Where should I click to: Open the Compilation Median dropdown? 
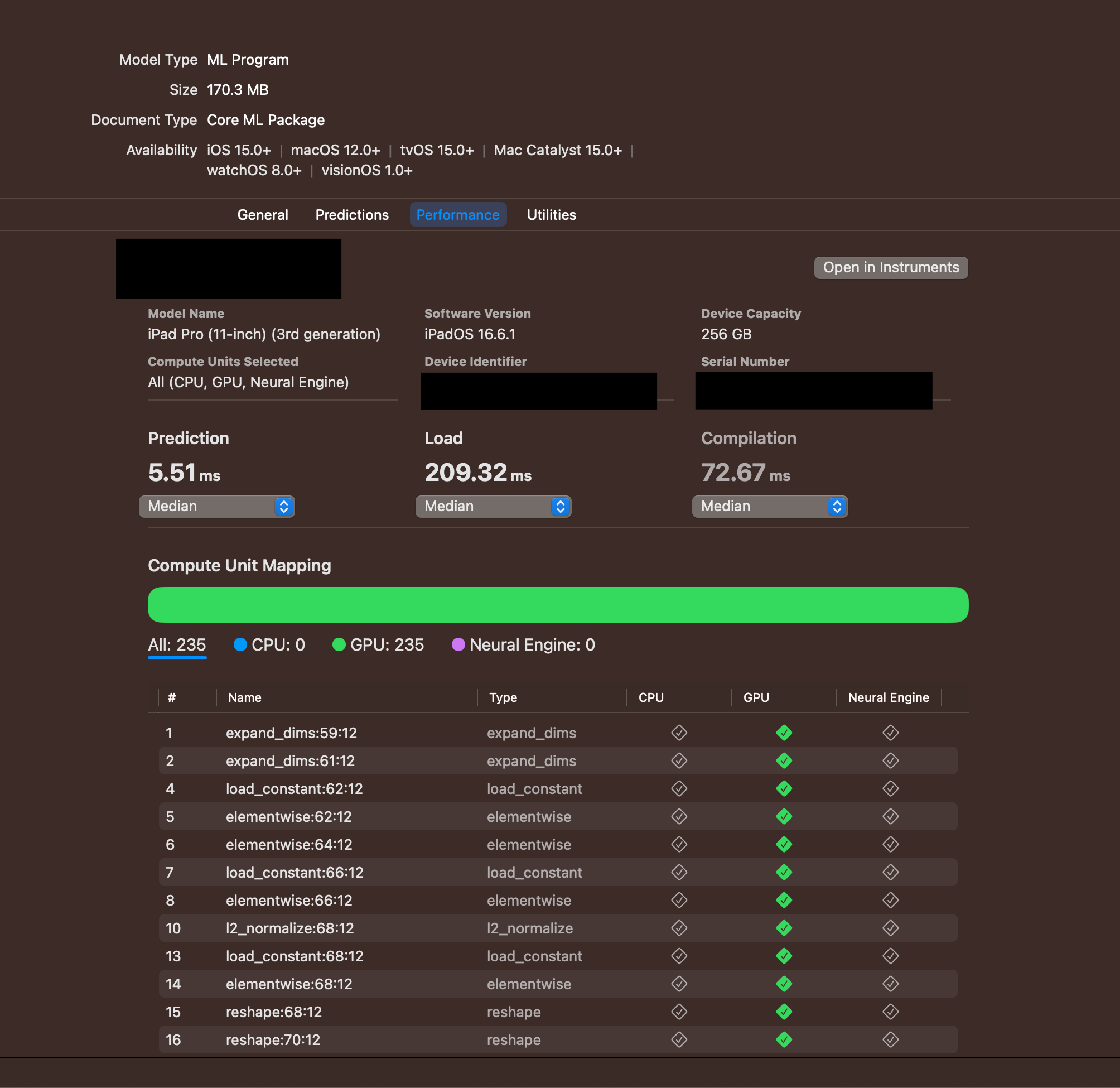(770, 507)
